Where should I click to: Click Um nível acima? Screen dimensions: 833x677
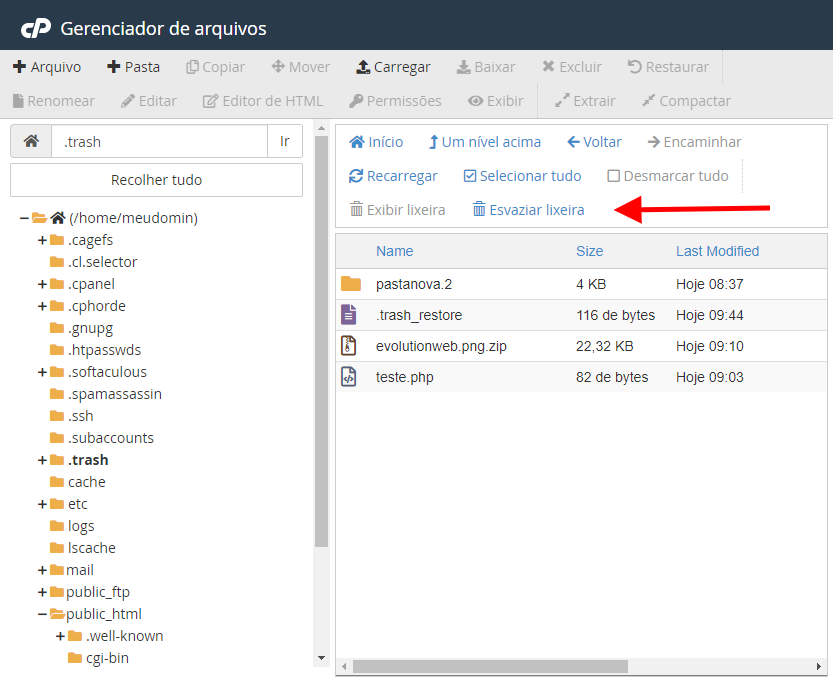coord(484,142)
